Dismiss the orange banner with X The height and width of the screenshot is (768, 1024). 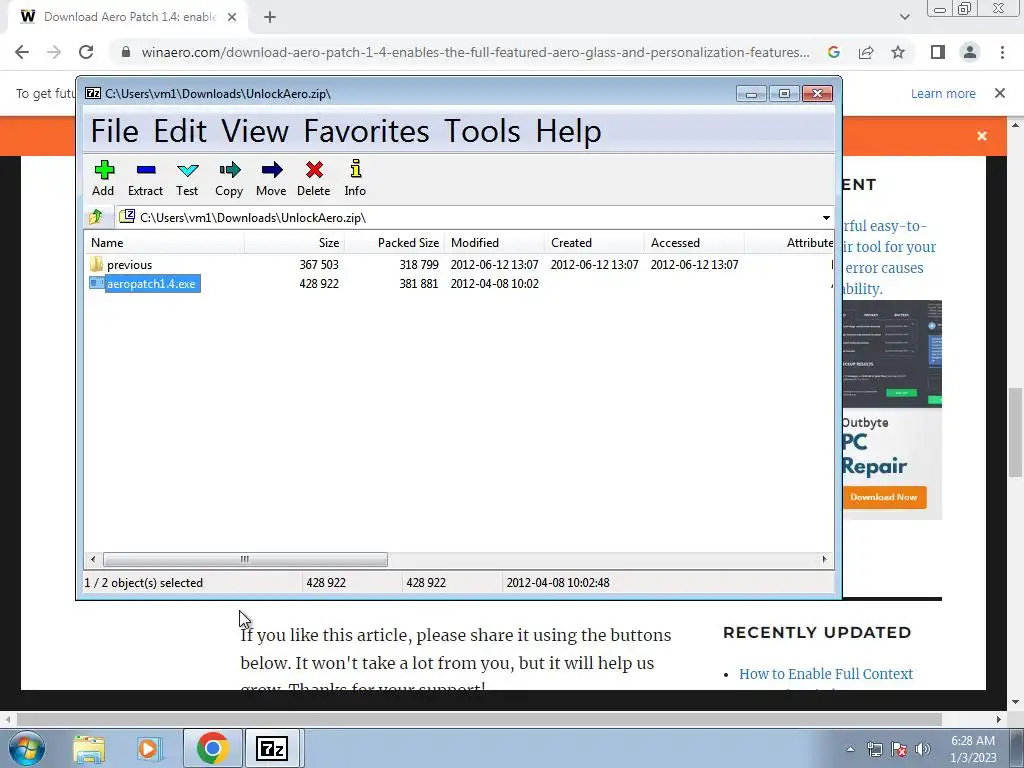[x=982, y=136]
